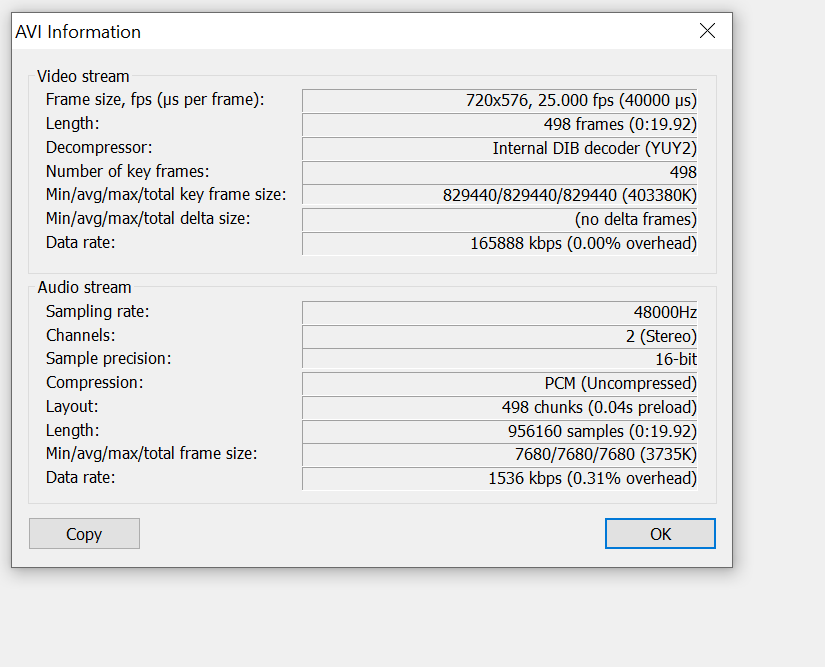Screen dimensions: 825x667
Task: Select the Number of key frames value
Action: tap(500, 172)
